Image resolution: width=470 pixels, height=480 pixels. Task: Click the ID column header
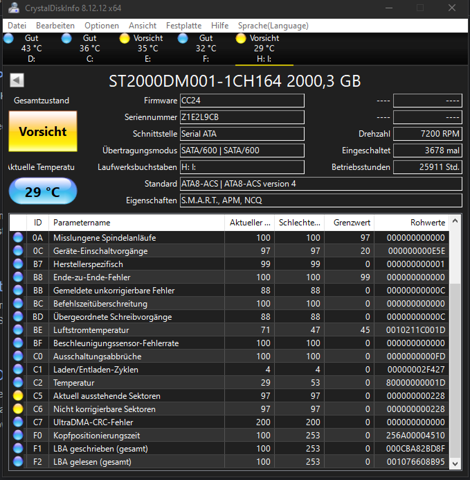tap(38, 223)
